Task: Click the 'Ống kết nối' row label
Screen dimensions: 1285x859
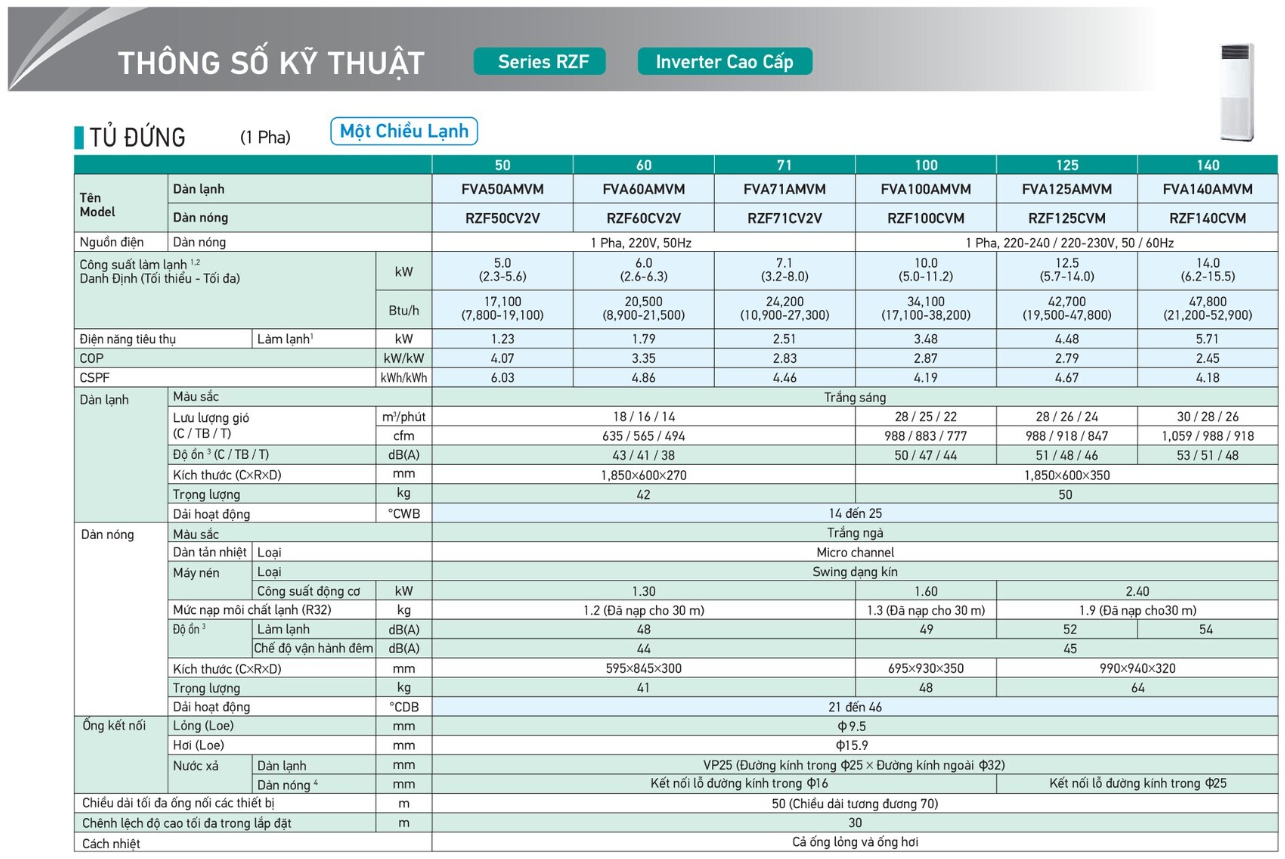Action: (114, 726)
